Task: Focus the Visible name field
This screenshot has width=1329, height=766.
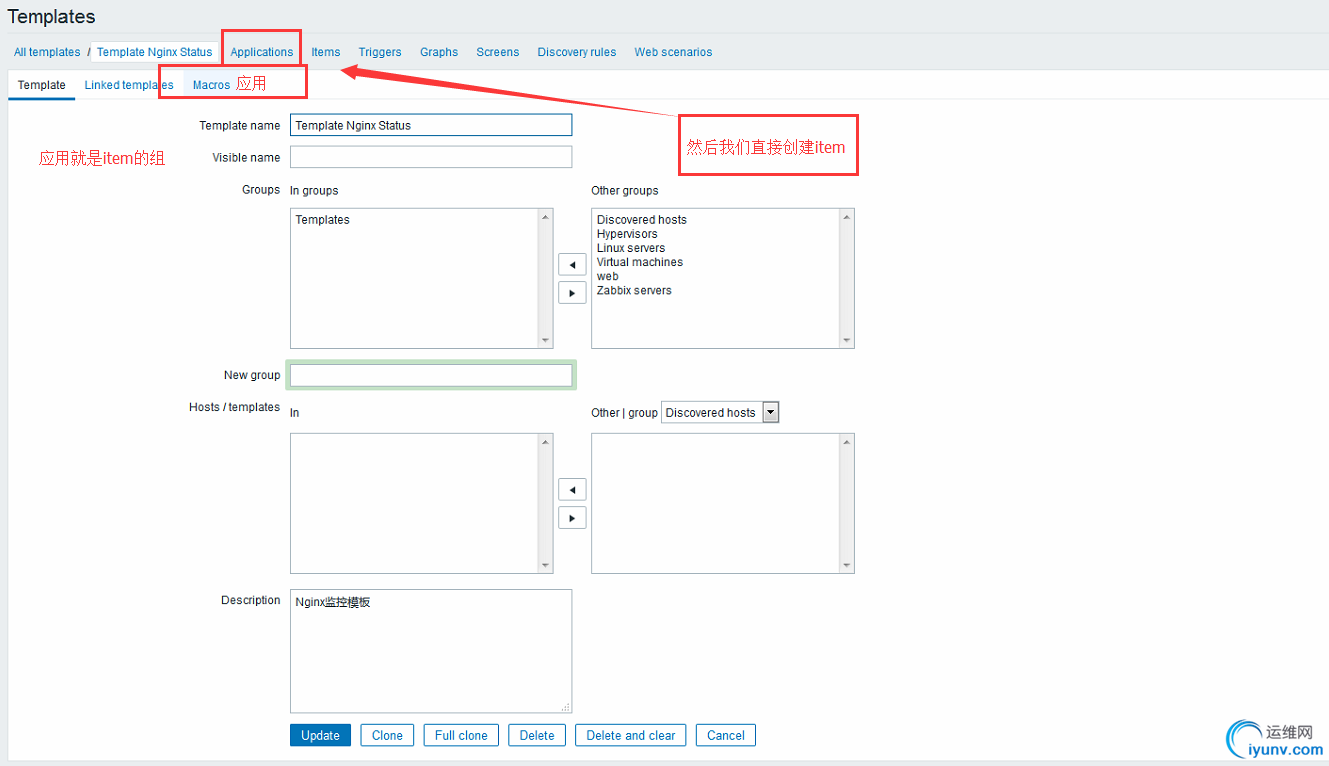Action: [x=431, y=157]
